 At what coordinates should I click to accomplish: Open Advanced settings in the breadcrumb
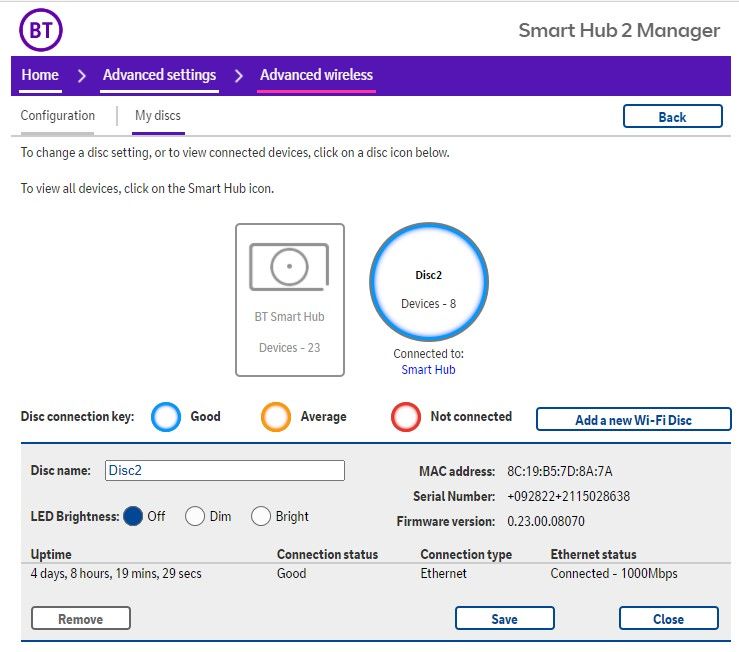[159, 75]
